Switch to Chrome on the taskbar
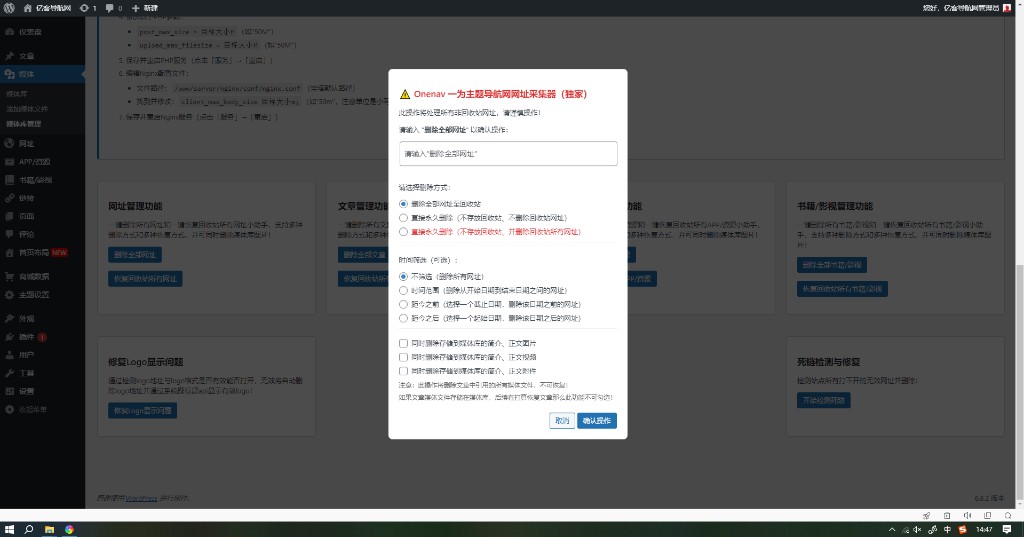The image size is (1024, 537). [69, 529]
